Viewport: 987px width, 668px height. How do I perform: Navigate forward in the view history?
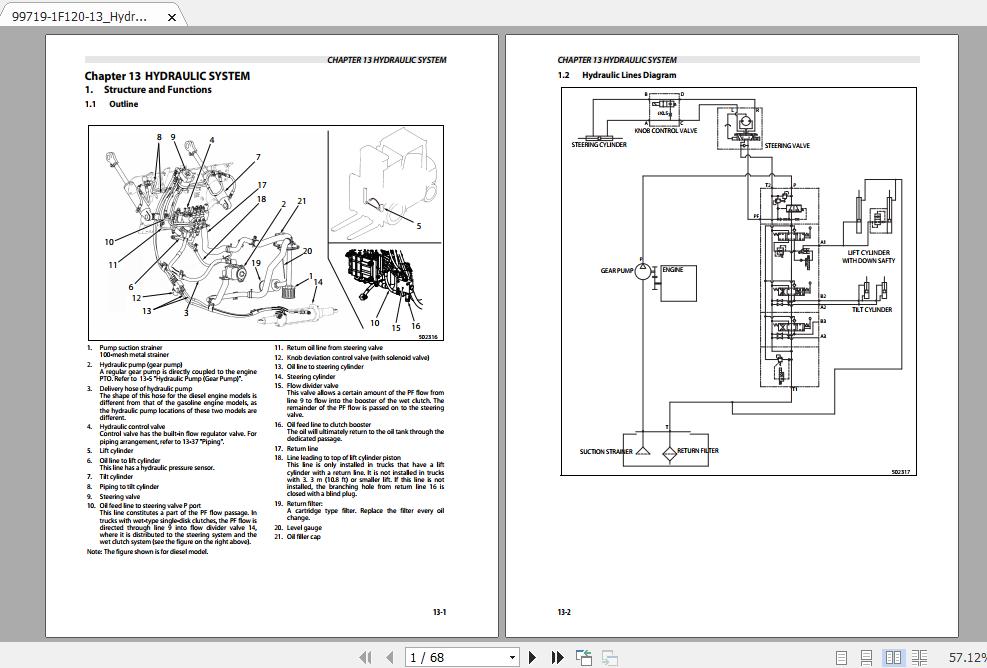click(x=609, y=657)
